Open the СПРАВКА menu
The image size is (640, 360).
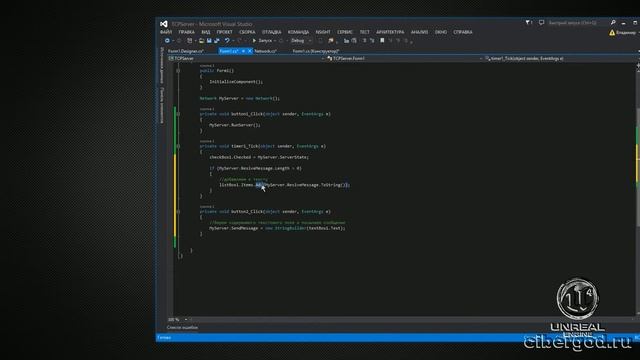point(463,32)
